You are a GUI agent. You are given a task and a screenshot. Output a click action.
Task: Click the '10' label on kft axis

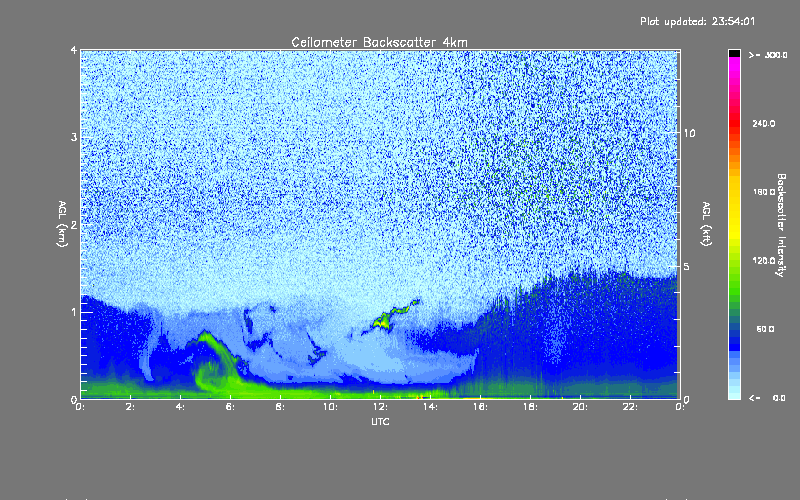click(x=689, y=133)
